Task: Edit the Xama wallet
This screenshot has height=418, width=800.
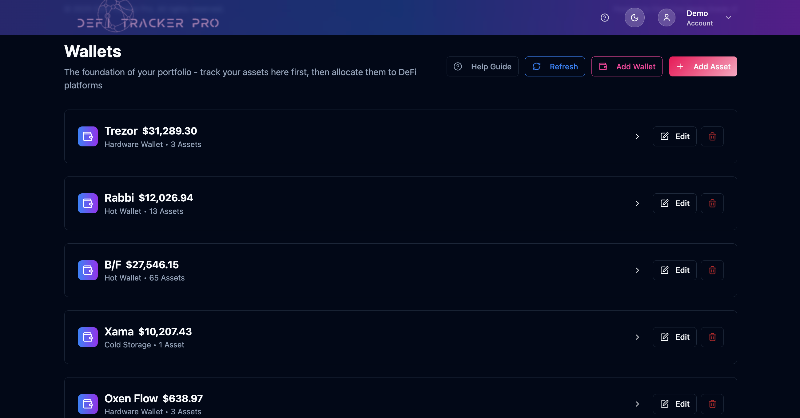Action: [675, 337]
